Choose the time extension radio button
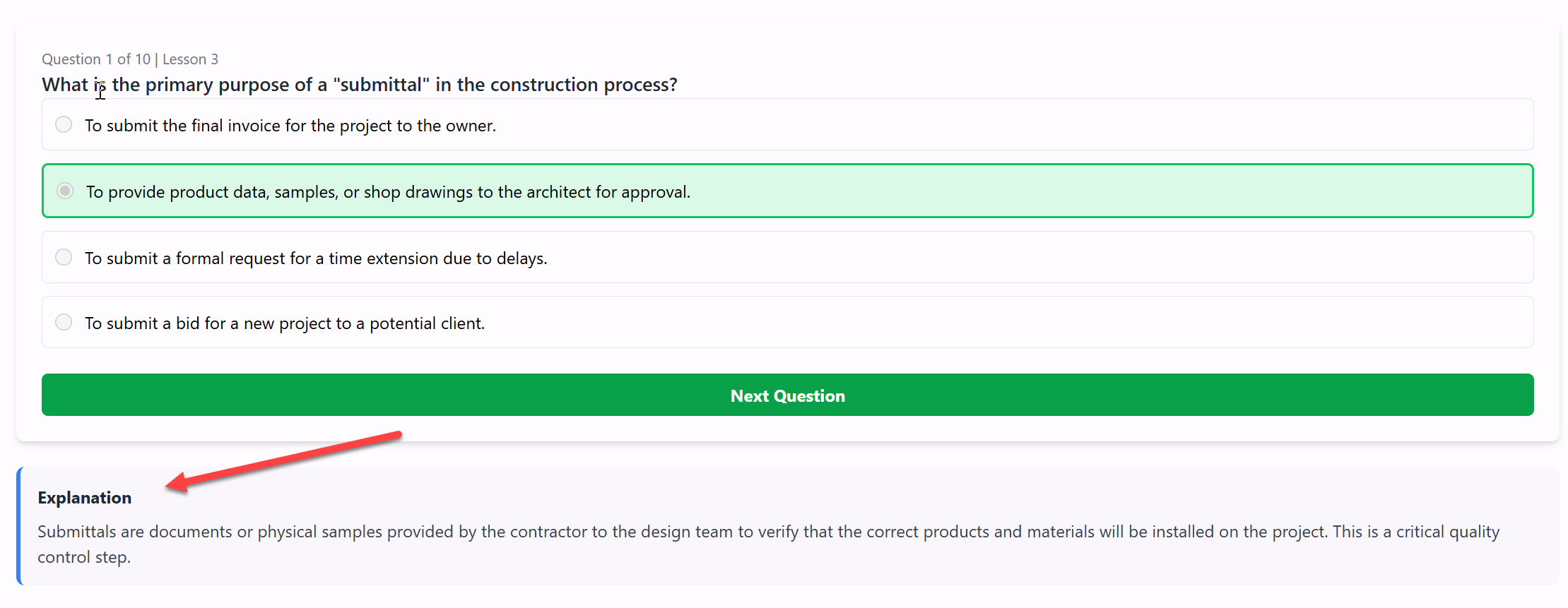The width and height of the screenshot is (1568, 608). coord(64,258)
